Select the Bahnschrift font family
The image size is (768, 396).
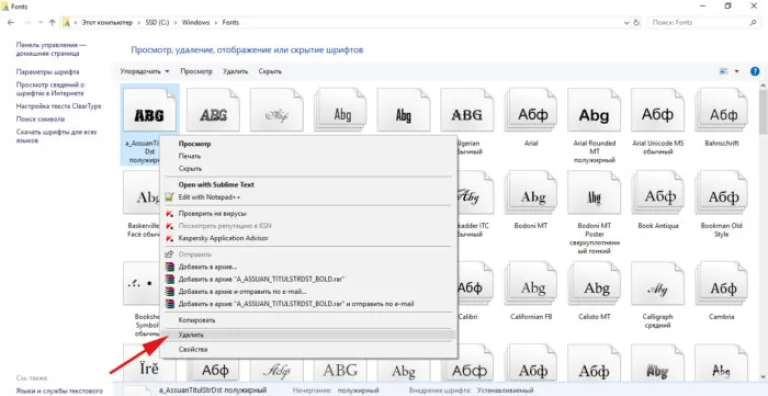(x=721, y=119)
